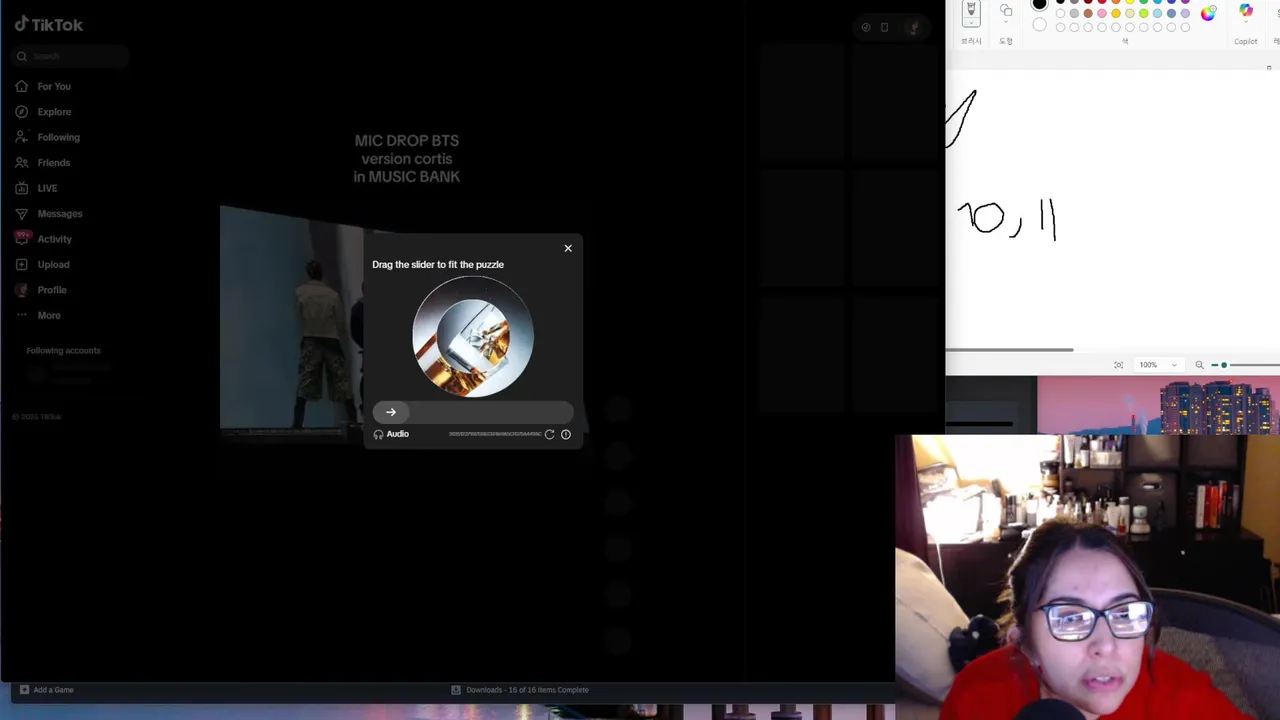Click Add a Game at bottom
This screenshot has height=720, width=1280.
46,690
